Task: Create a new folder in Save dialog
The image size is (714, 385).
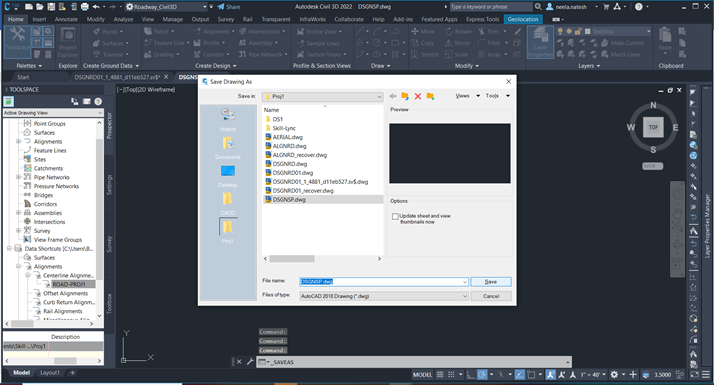Action: 430,96
